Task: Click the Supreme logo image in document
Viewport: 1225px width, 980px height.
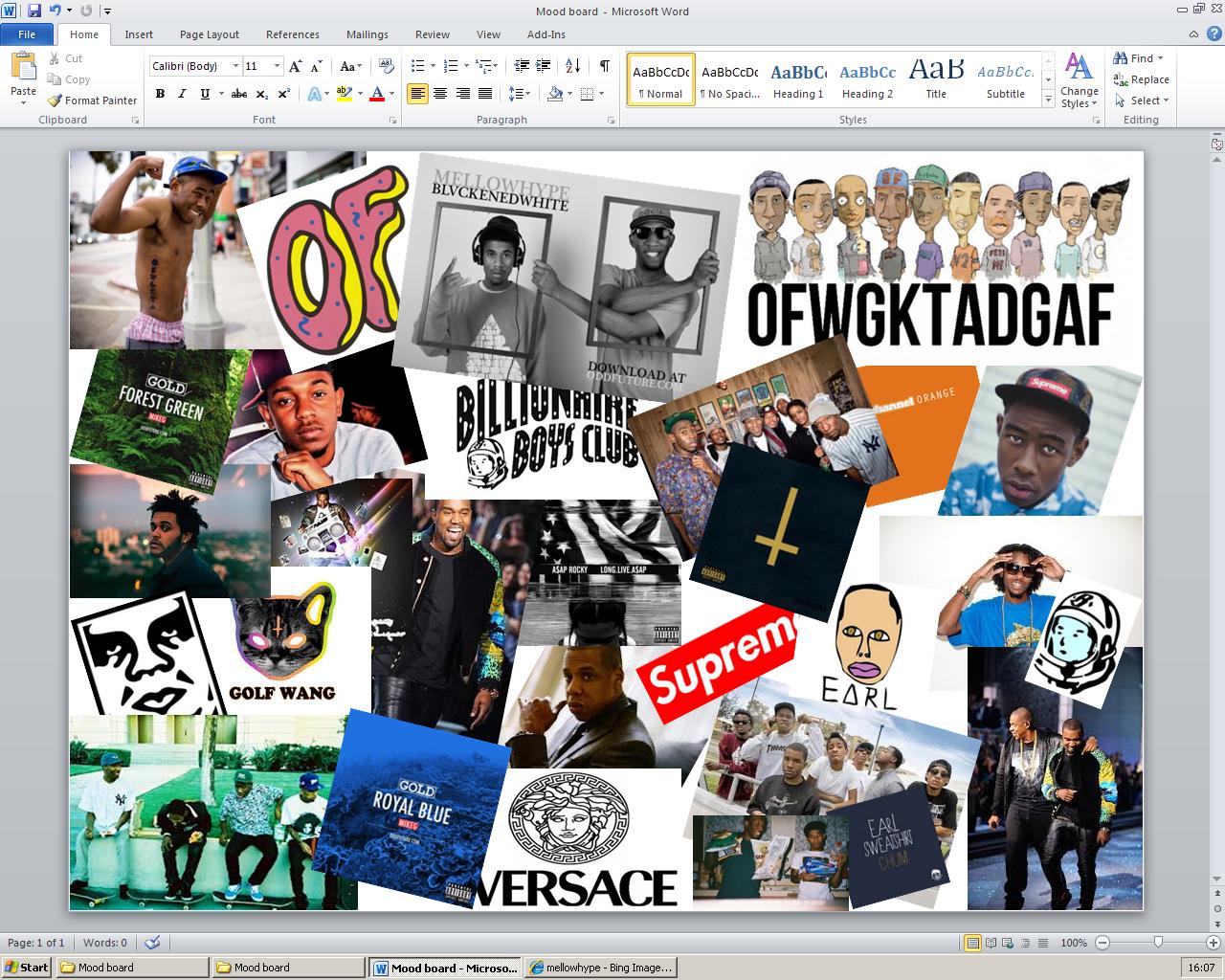Action: (719, 662)
